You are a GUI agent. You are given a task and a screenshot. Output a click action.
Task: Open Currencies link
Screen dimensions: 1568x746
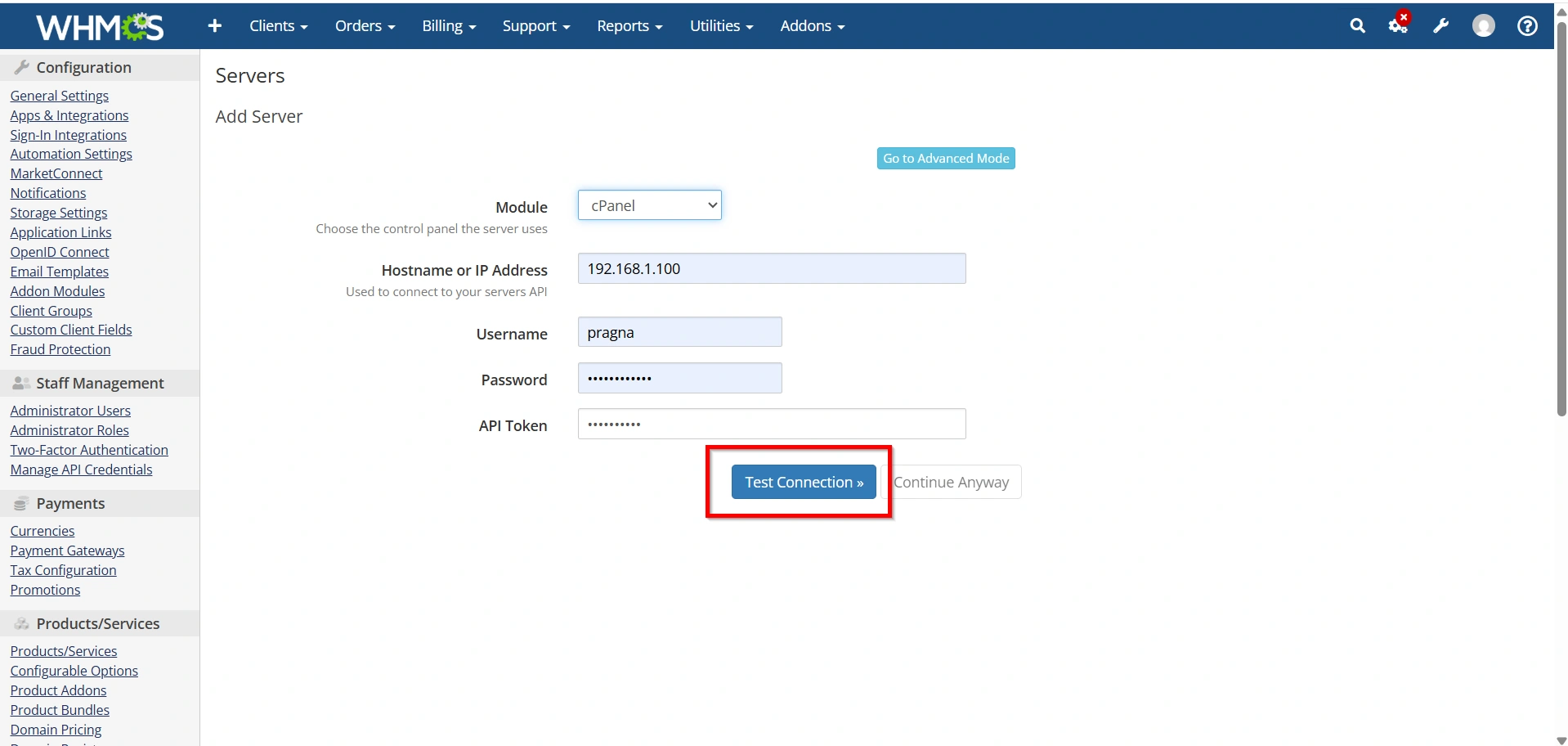click(43, 532)
